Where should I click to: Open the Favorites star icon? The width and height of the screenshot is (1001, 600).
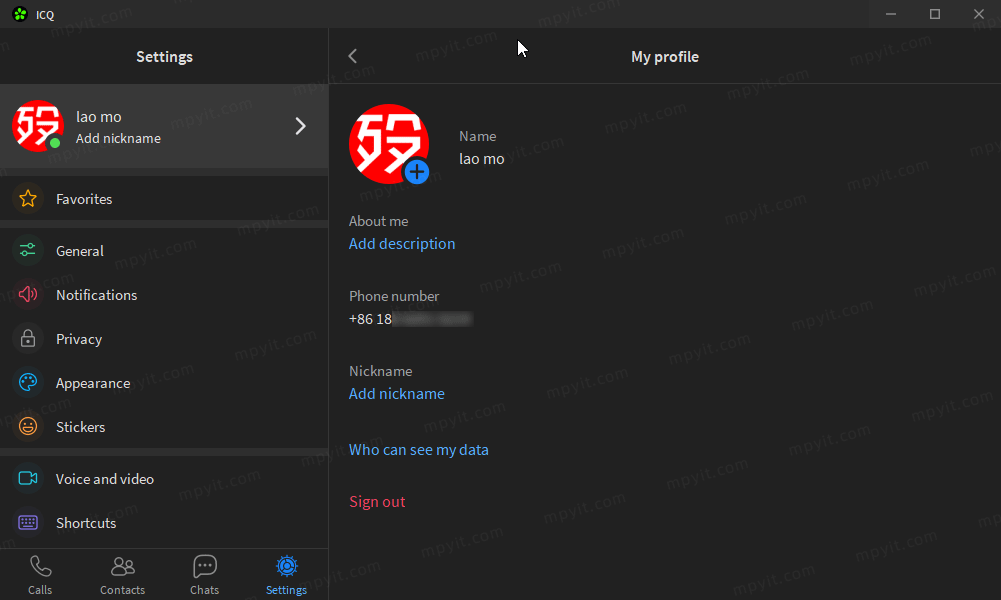click(x=27, y=199)
